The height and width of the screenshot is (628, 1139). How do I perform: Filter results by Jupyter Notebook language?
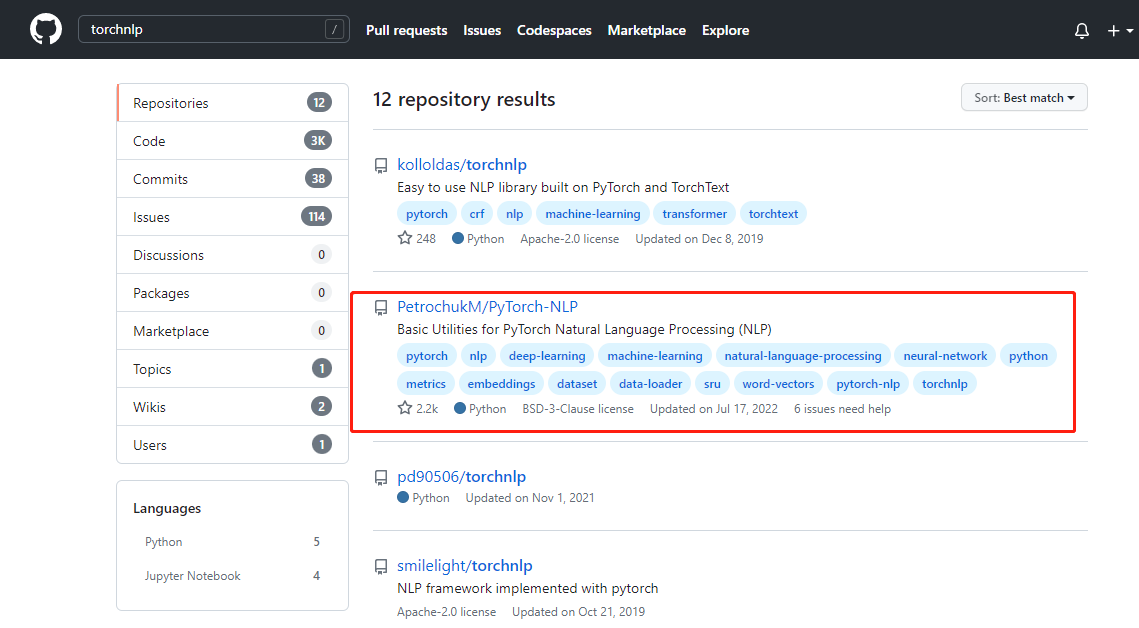click(x=232, y=576)
